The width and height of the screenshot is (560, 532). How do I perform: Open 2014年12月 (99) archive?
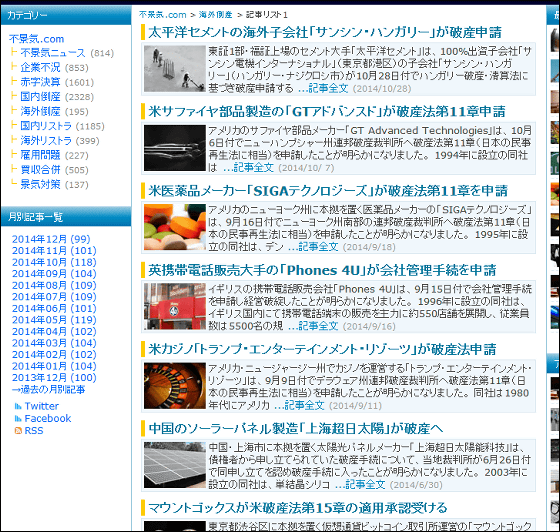click(51, 239)
